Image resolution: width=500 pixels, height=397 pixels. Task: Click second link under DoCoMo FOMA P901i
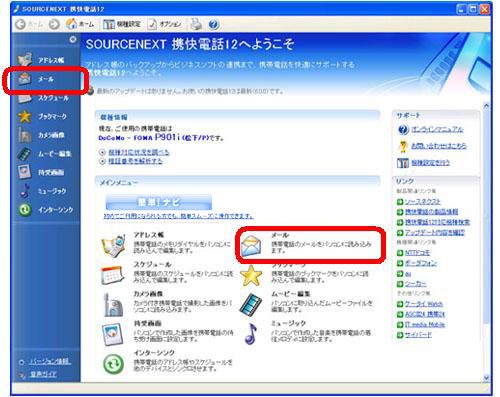pos(135,161)
